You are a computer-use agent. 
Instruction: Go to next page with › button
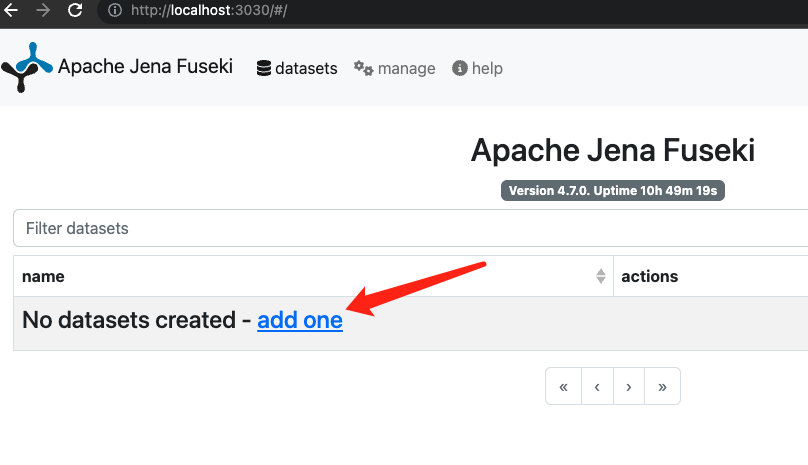coord(628,387)
